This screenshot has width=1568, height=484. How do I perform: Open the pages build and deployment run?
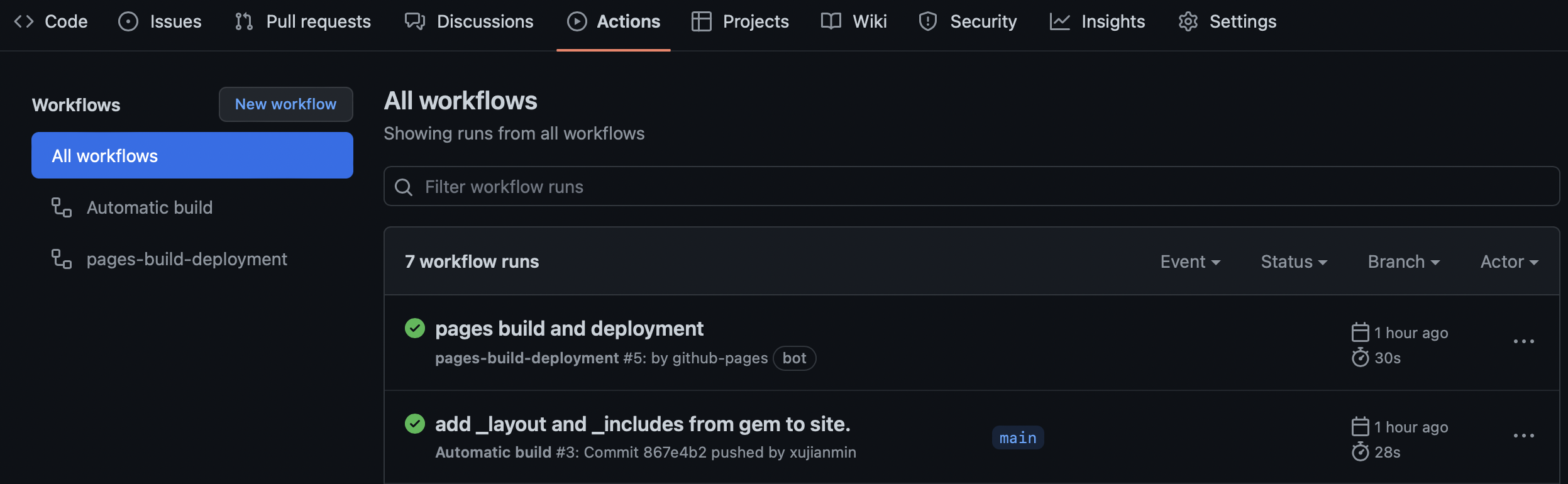[x=569, y=328]
